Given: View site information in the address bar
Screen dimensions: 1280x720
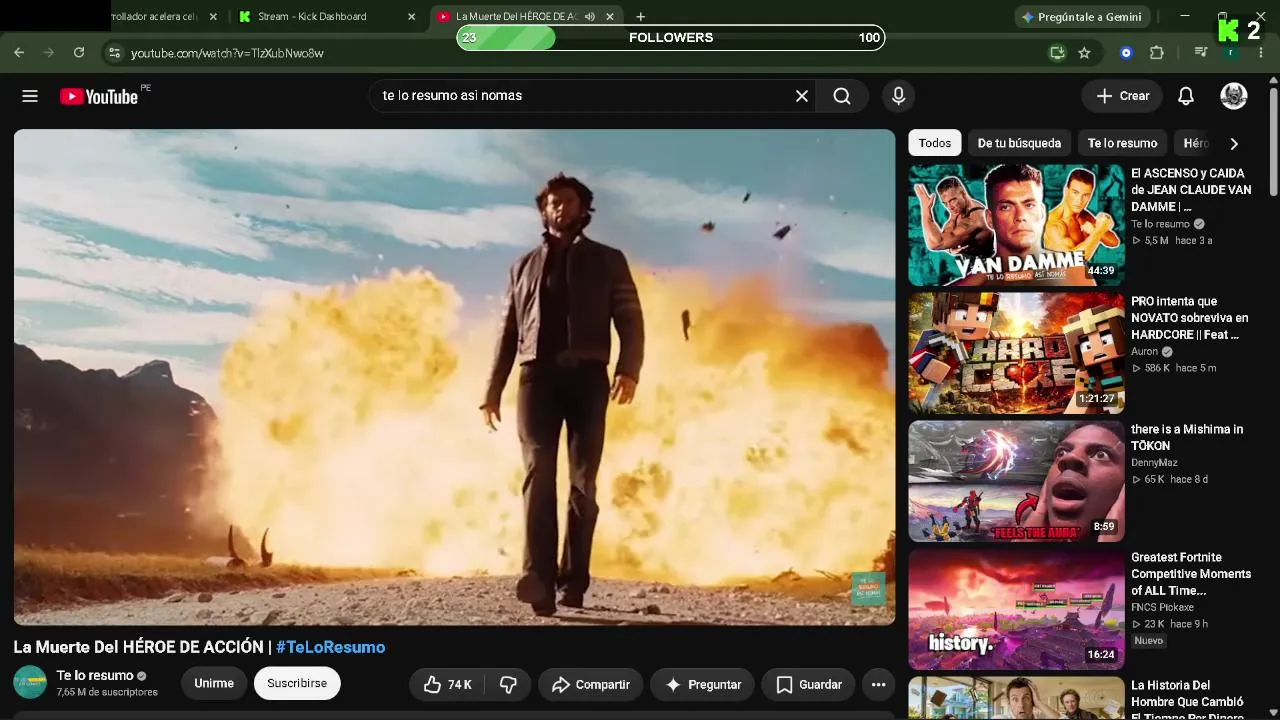Looking at the screenshot, I should point(114,53).
